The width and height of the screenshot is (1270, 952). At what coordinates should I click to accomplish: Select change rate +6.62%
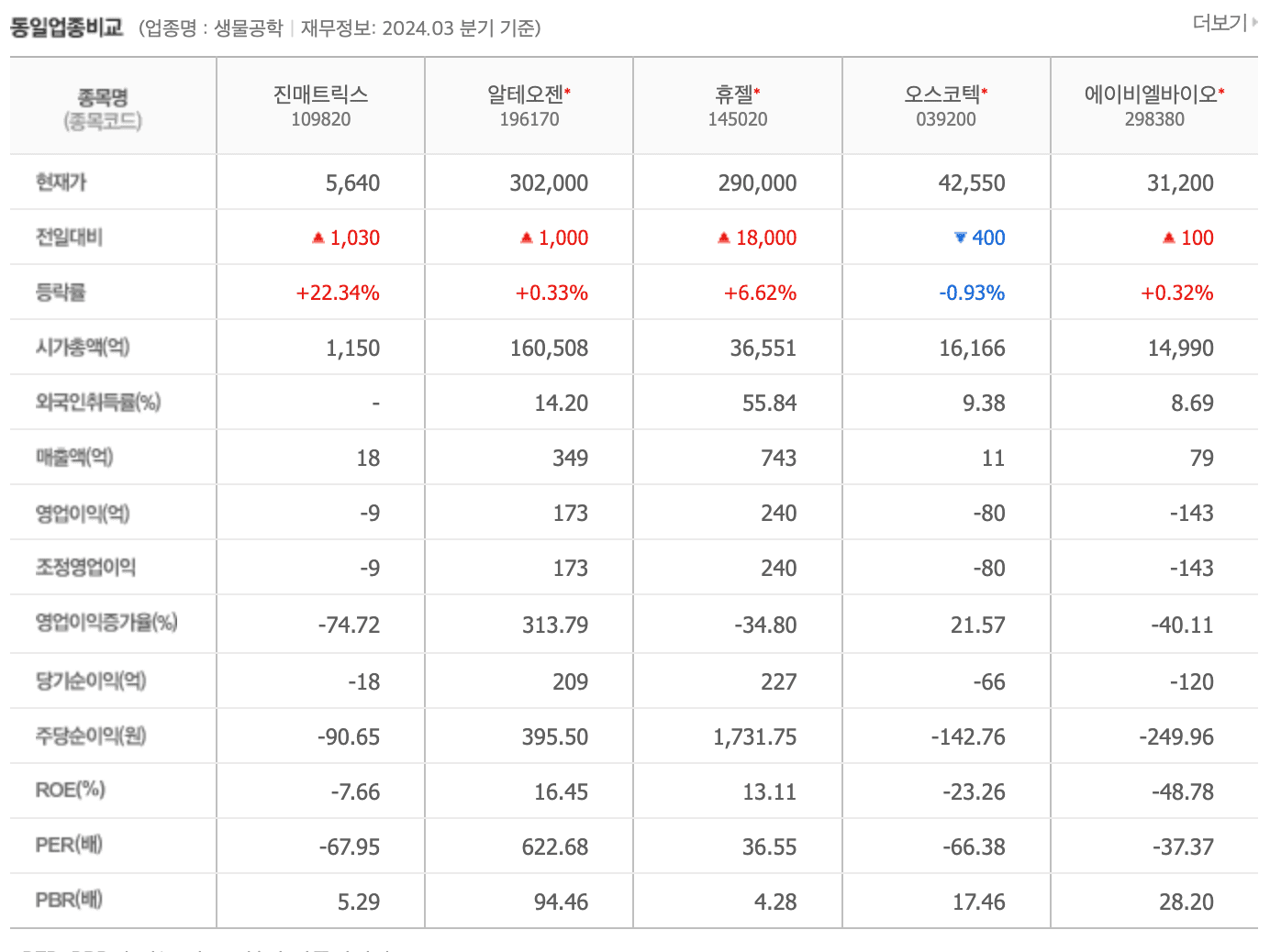[760, 293]
